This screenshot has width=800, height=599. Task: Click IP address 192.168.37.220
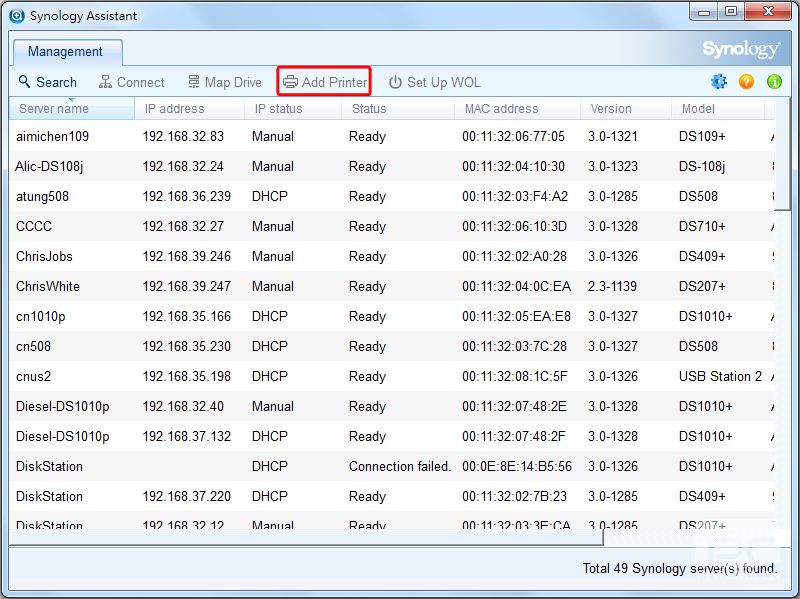(187, 496)
